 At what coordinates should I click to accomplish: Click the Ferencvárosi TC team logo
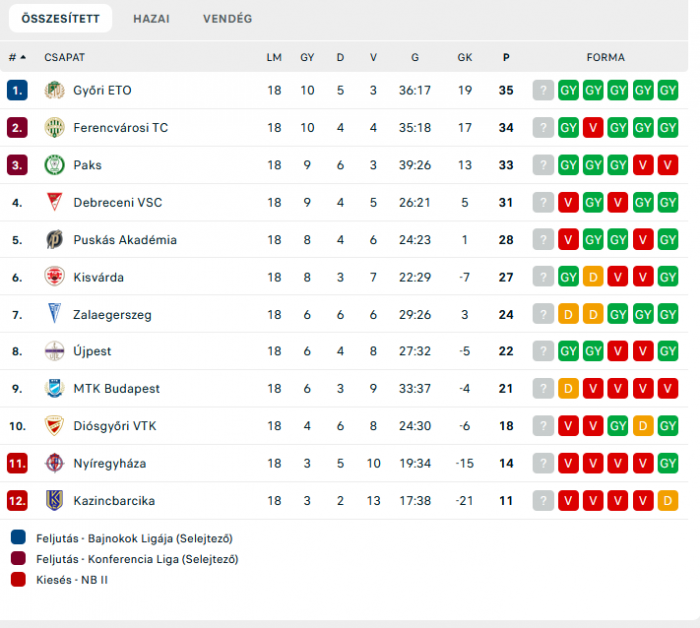point(54,128)
